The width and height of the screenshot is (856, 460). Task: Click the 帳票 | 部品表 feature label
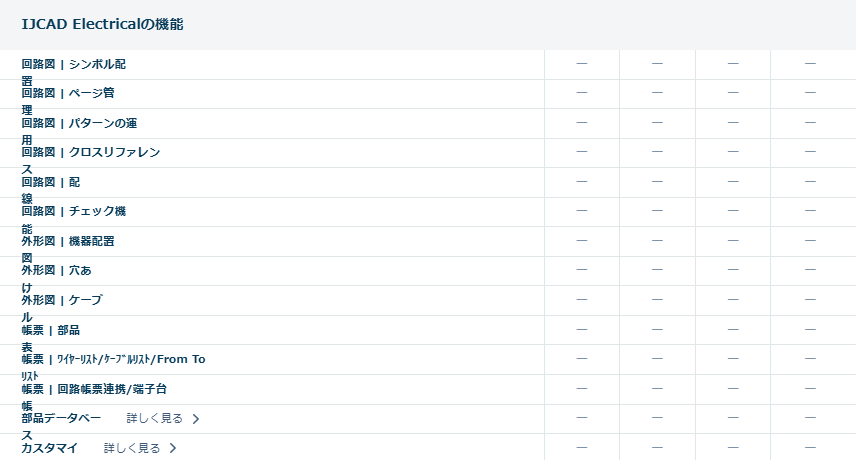(x=50, y=329)
